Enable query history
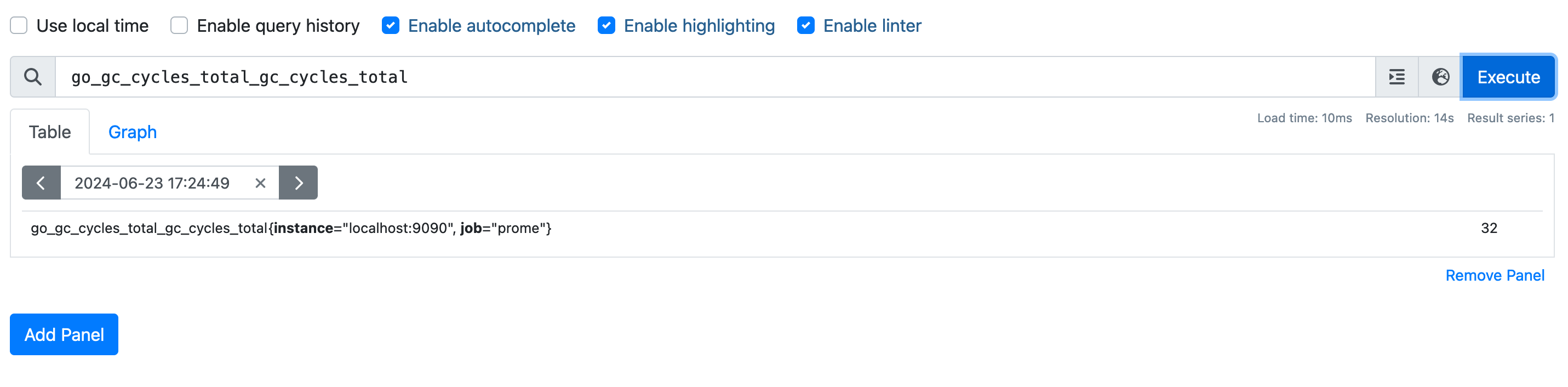Viewport: 1568px width, 387px height. tap(179, 25)
